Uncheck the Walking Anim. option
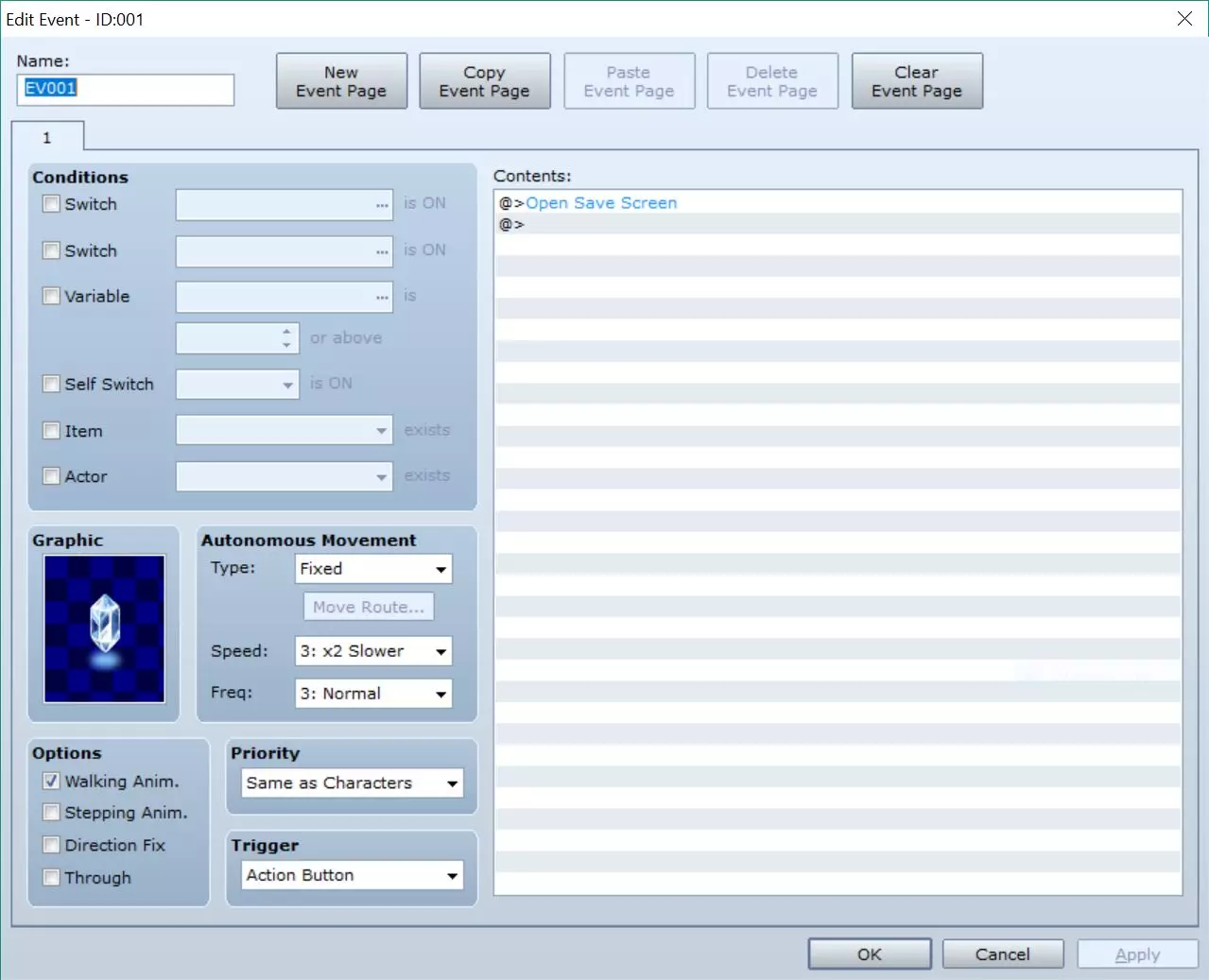The width and height of the screenshot is (1209, 980). [x=51, y=781]
